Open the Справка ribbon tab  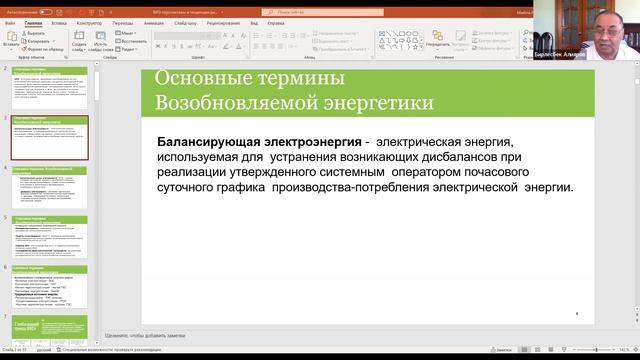pos(276,23)
